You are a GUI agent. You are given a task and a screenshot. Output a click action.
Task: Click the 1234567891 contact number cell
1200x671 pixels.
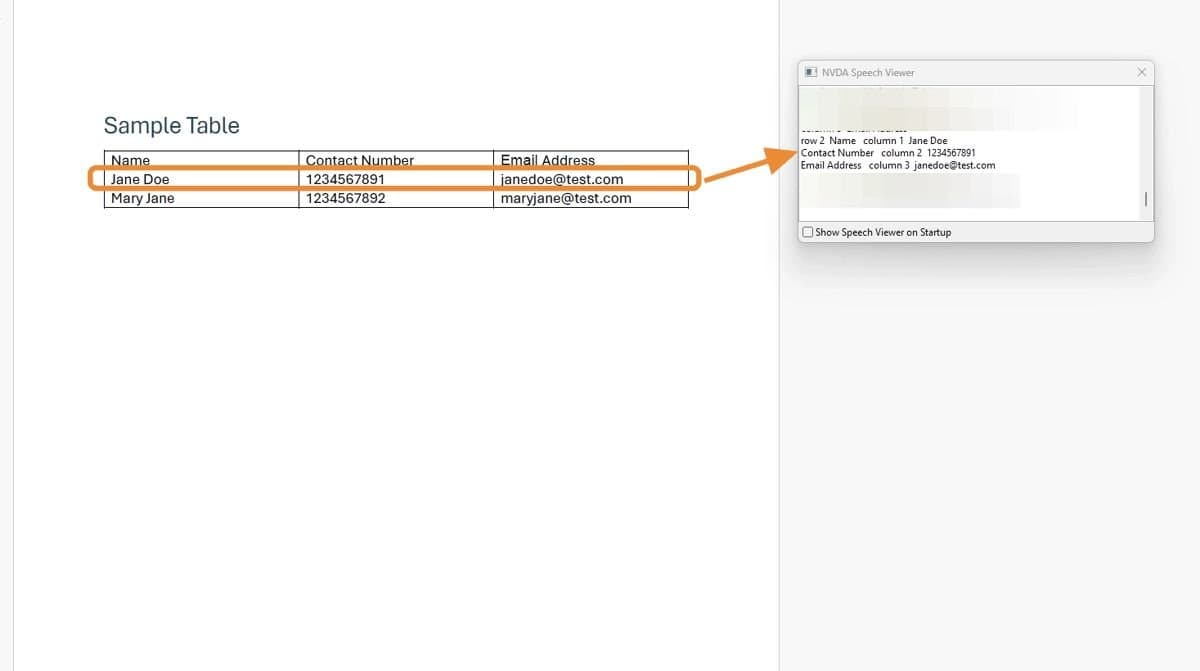point(345,179)
